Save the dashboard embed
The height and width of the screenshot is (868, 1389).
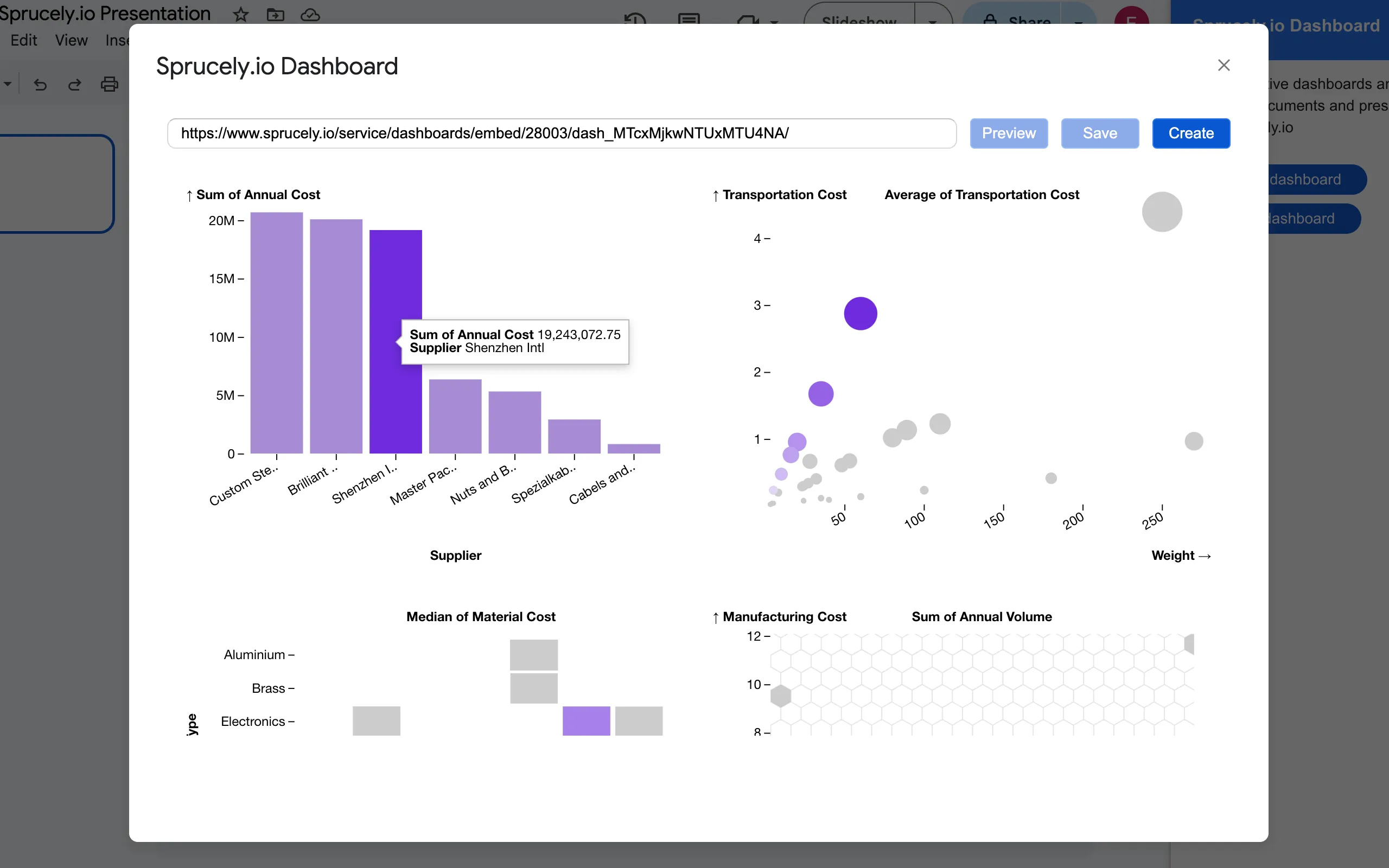[x=1099, y=133]
